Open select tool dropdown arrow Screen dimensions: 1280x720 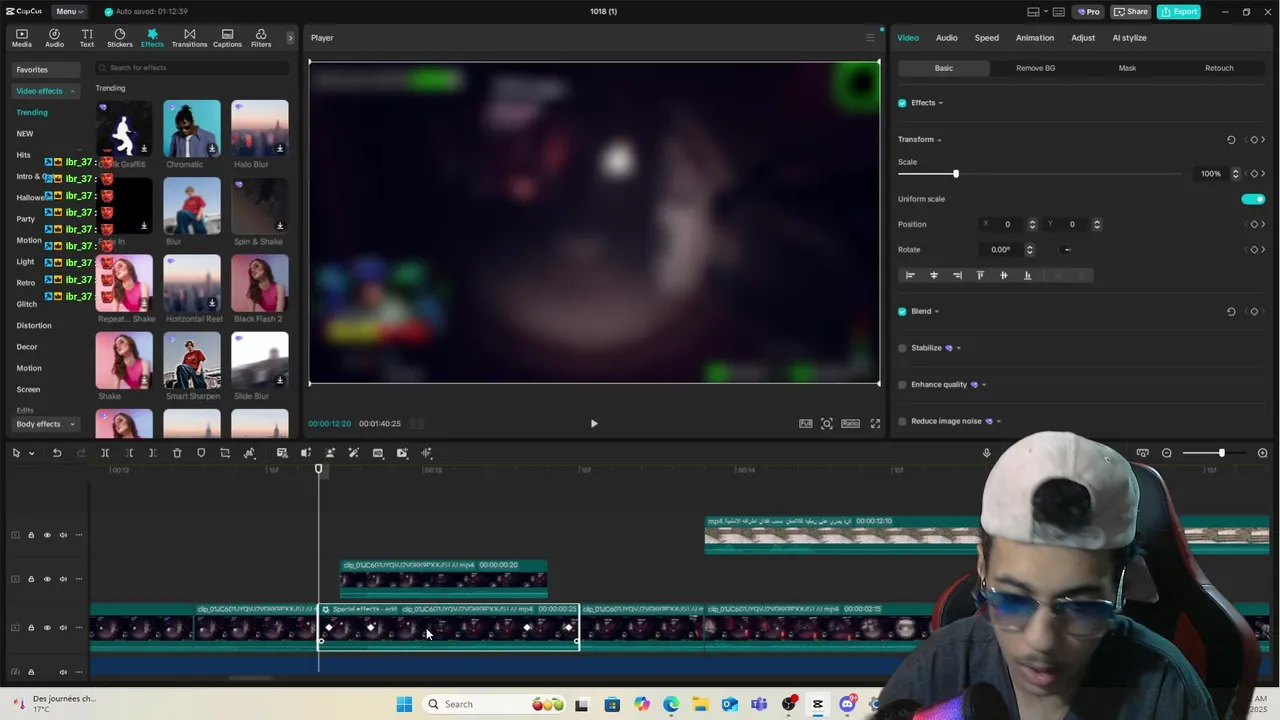click(x=31, y=453)
